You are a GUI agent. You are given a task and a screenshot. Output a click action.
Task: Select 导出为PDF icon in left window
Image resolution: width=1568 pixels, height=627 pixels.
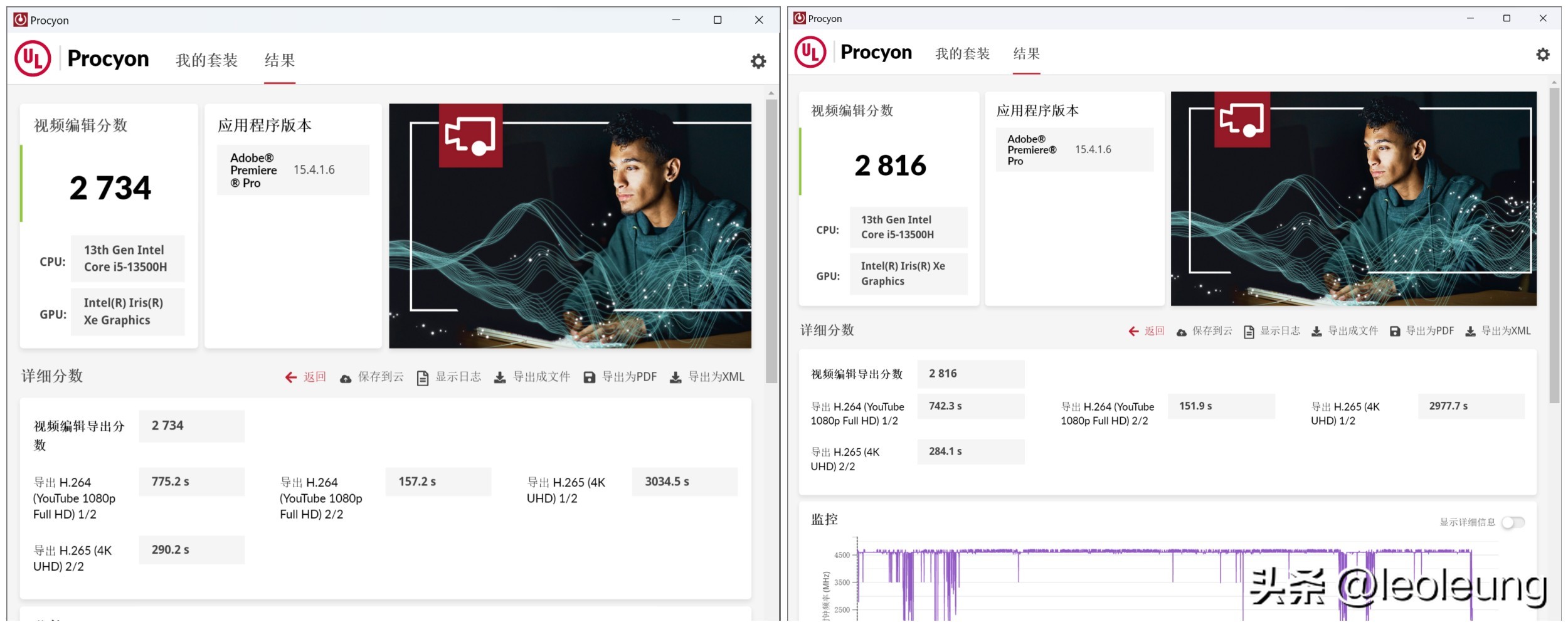(588, 377)
